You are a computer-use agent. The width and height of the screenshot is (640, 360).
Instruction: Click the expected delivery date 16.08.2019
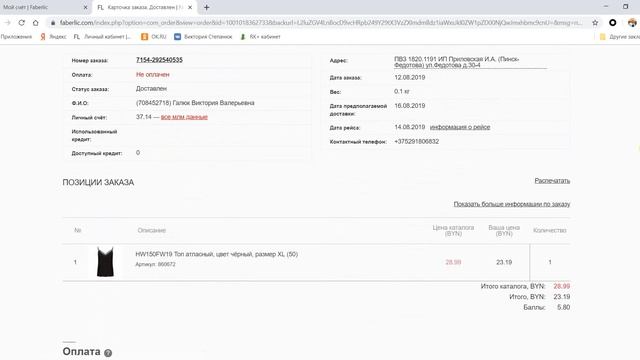(x=410, y=106)
